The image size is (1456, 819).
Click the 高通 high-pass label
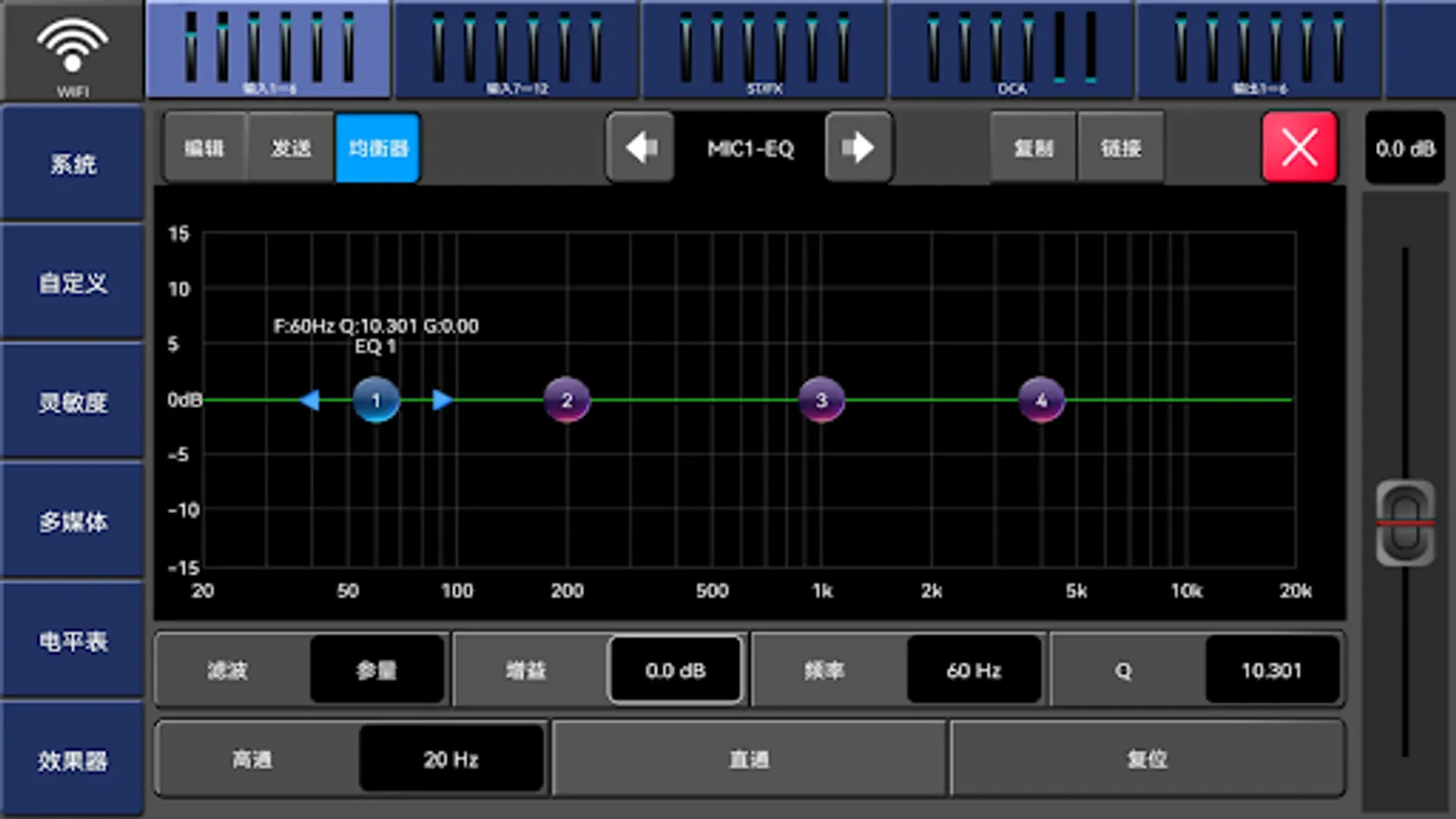252,759
